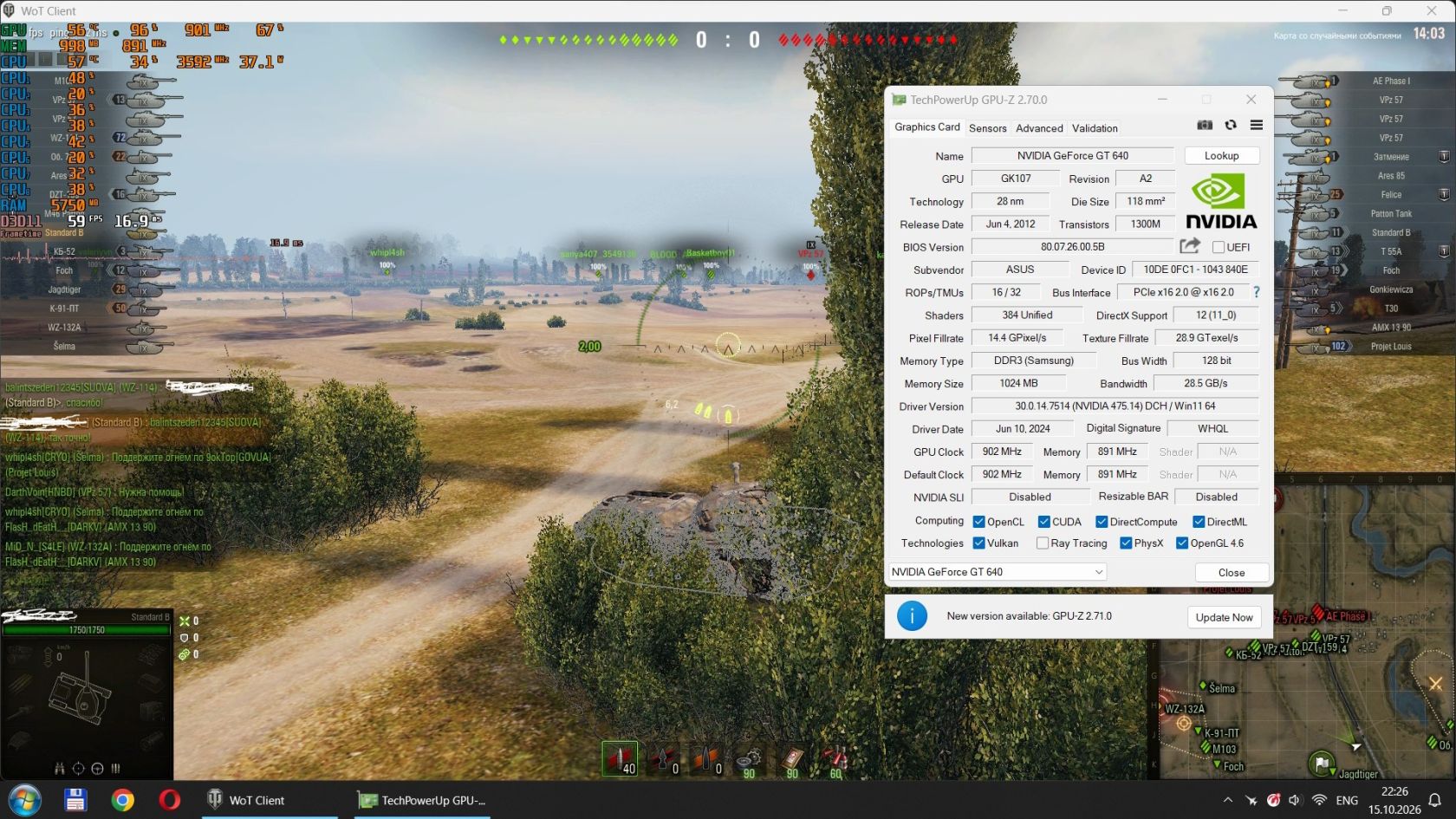Switch to WoT Client taskbar button
The height and width of the screenshot is (819, 1456).
(x=270, y=800)
